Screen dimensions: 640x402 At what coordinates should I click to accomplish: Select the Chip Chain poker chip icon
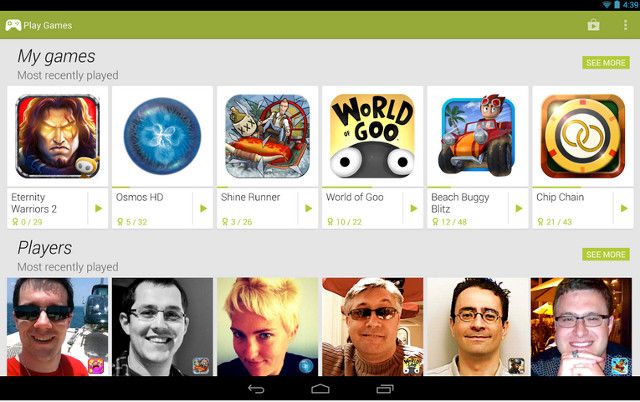582,136
